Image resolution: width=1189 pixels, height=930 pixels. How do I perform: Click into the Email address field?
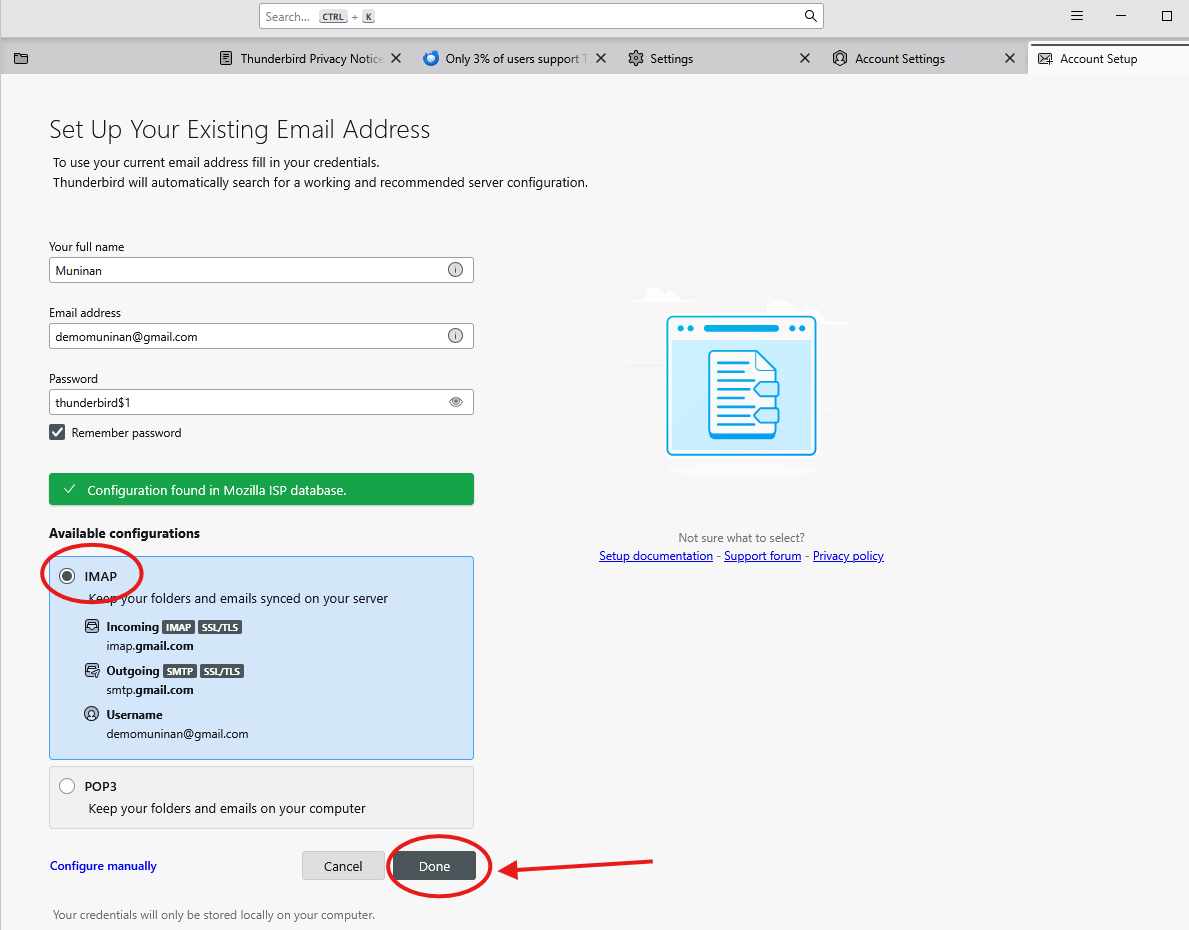pyautogui.click(x=262, y=336)
